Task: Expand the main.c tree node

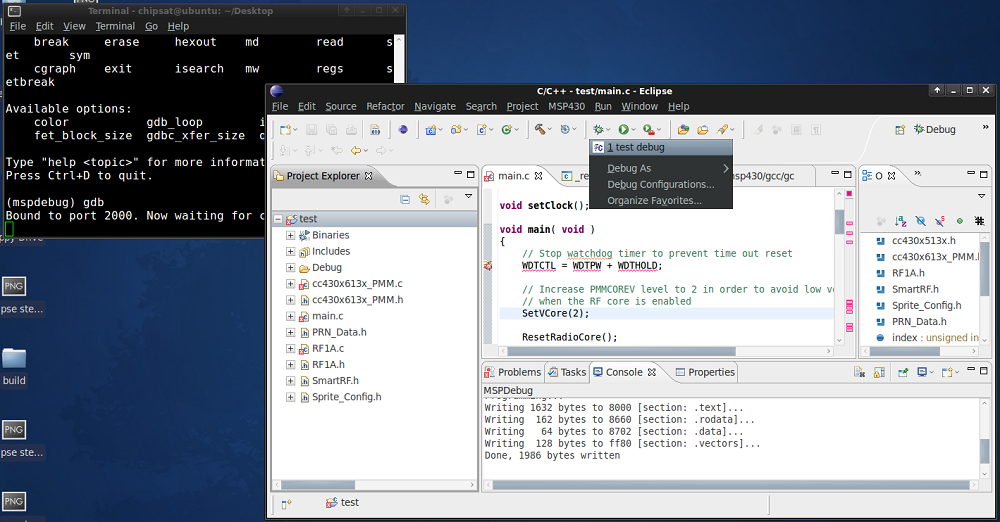Action: [x=290, y=316]
